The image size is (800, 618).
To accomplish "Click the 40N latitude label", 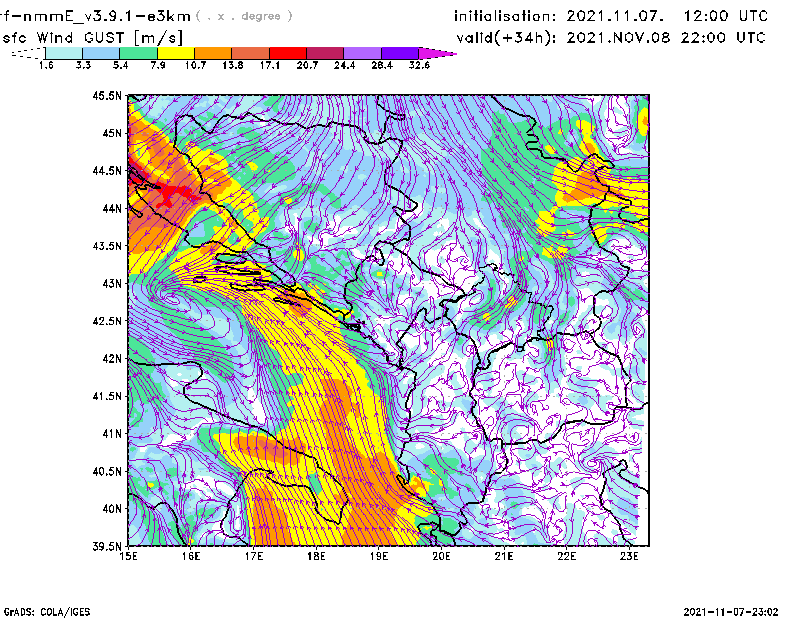I will [112, 509].
